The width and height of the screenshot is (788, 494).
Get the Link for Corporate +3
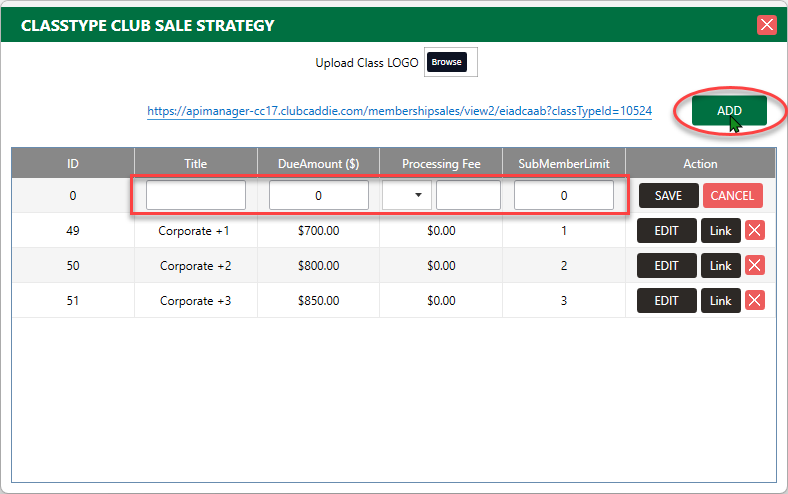(x=721, y=301)
